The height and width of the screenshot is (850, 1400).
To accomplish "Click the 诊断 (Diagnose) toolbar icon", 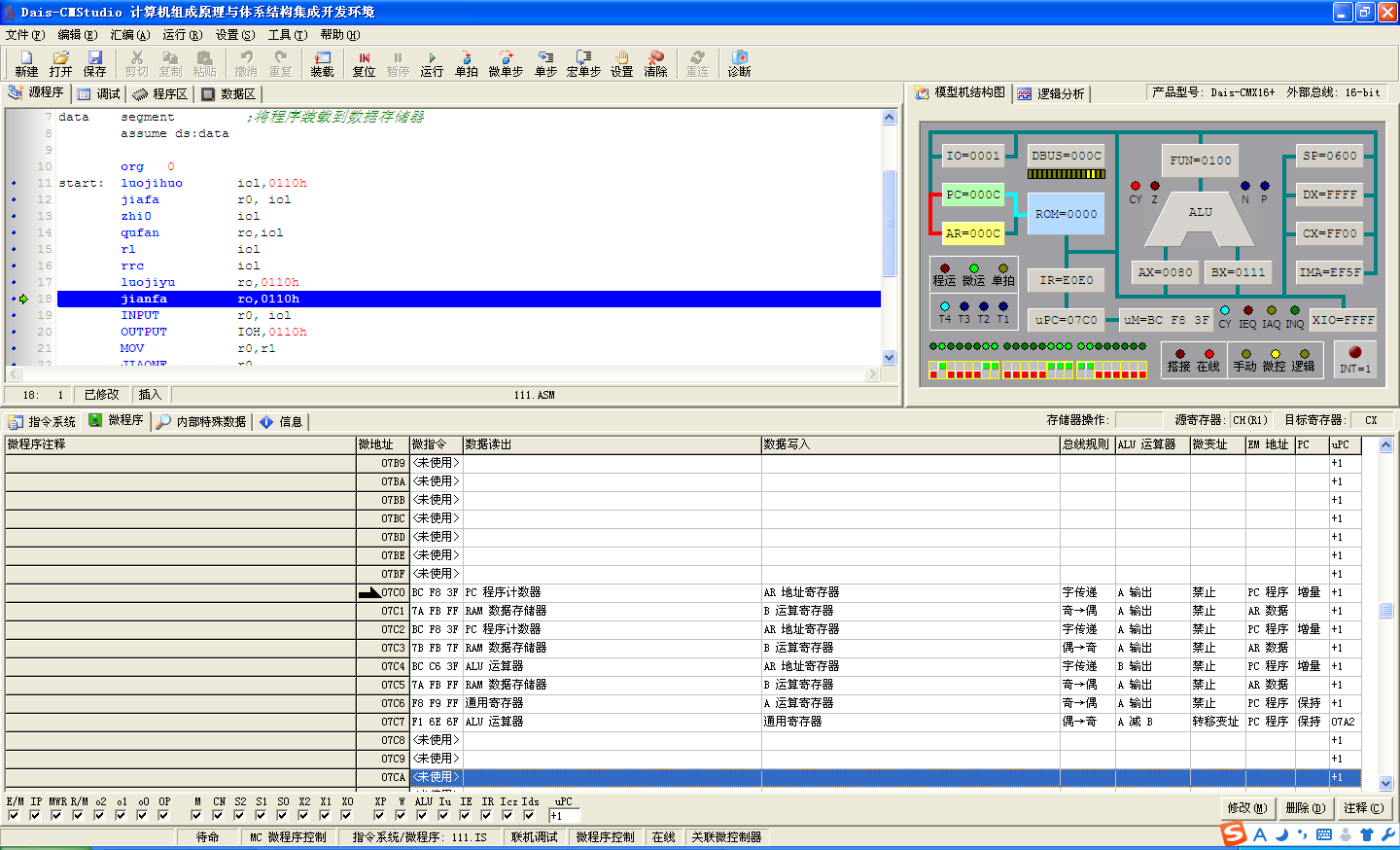I will tap(739, 64).
